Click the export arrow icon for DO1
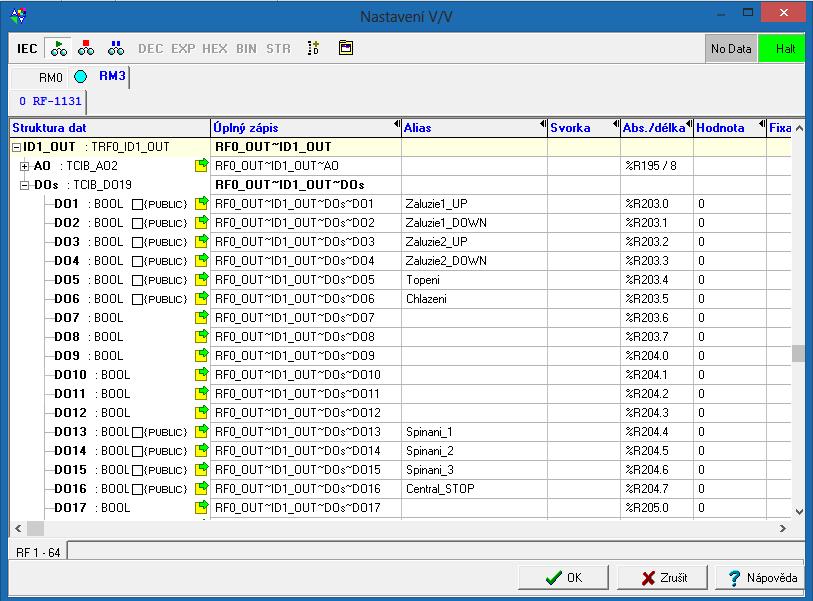 [202, 203]
